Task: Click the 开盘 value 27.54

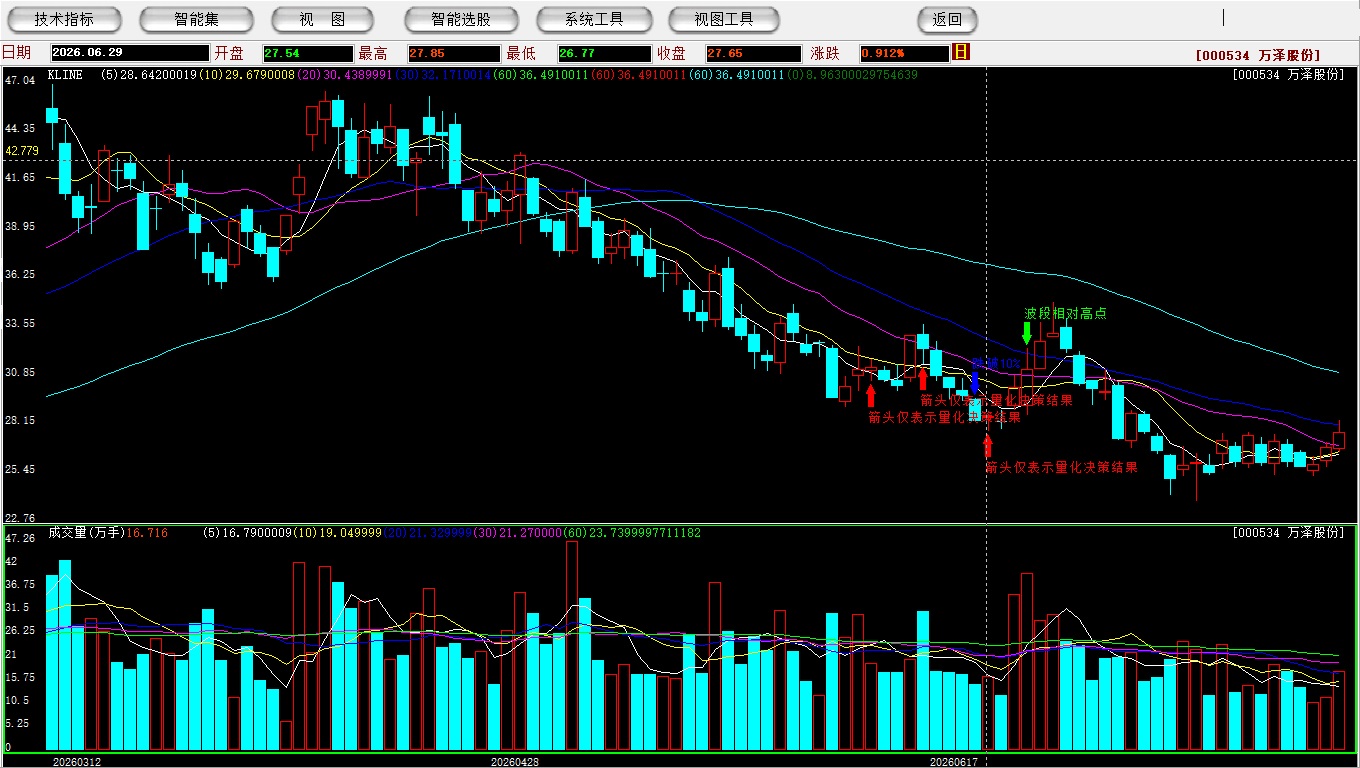Action: click(308, 53)
